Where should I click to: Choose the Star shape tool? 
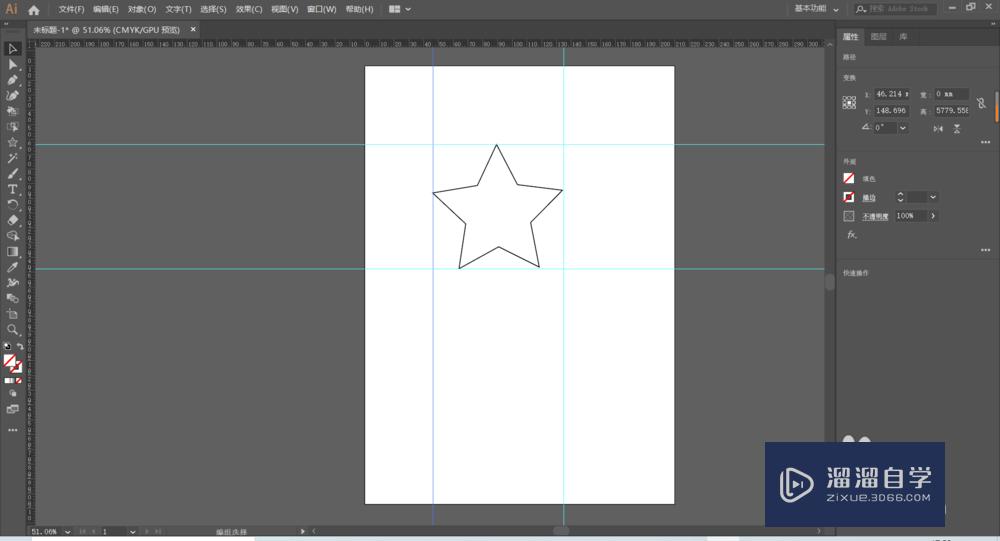[x=13, y=143]
